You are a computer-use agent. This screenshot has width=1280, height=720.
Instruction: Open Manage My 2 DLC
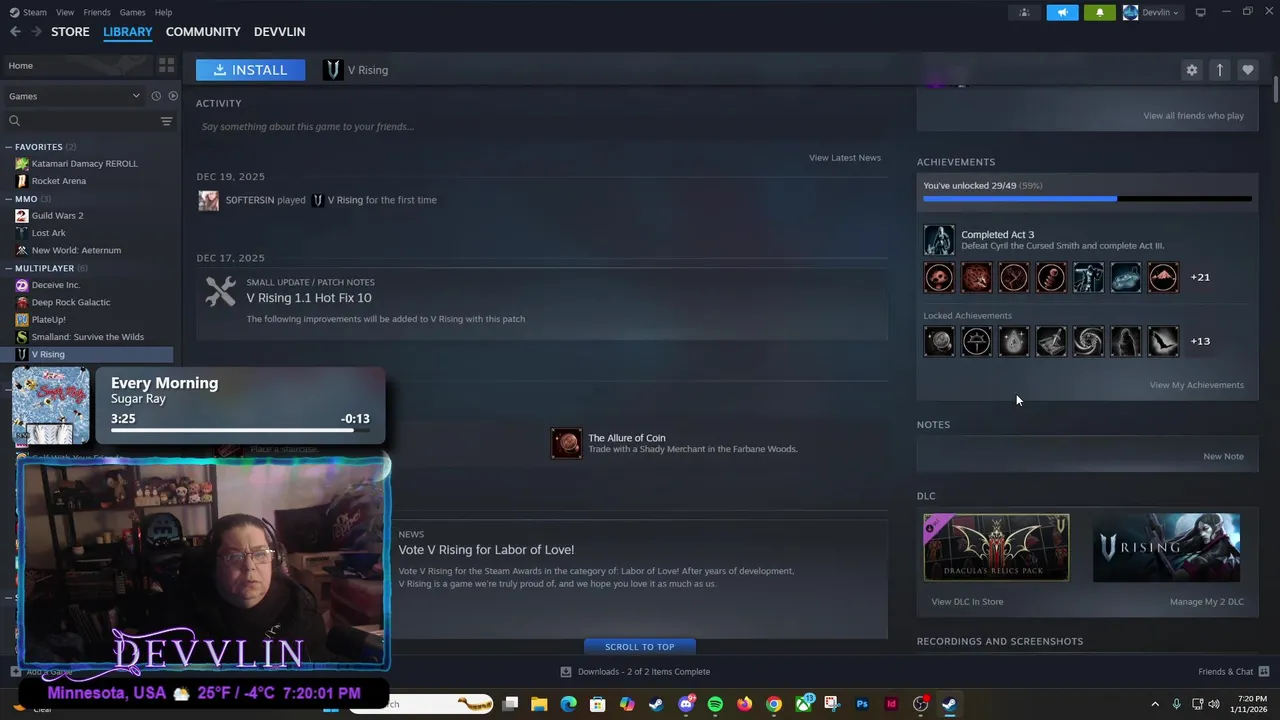(x=1207, y=602)
